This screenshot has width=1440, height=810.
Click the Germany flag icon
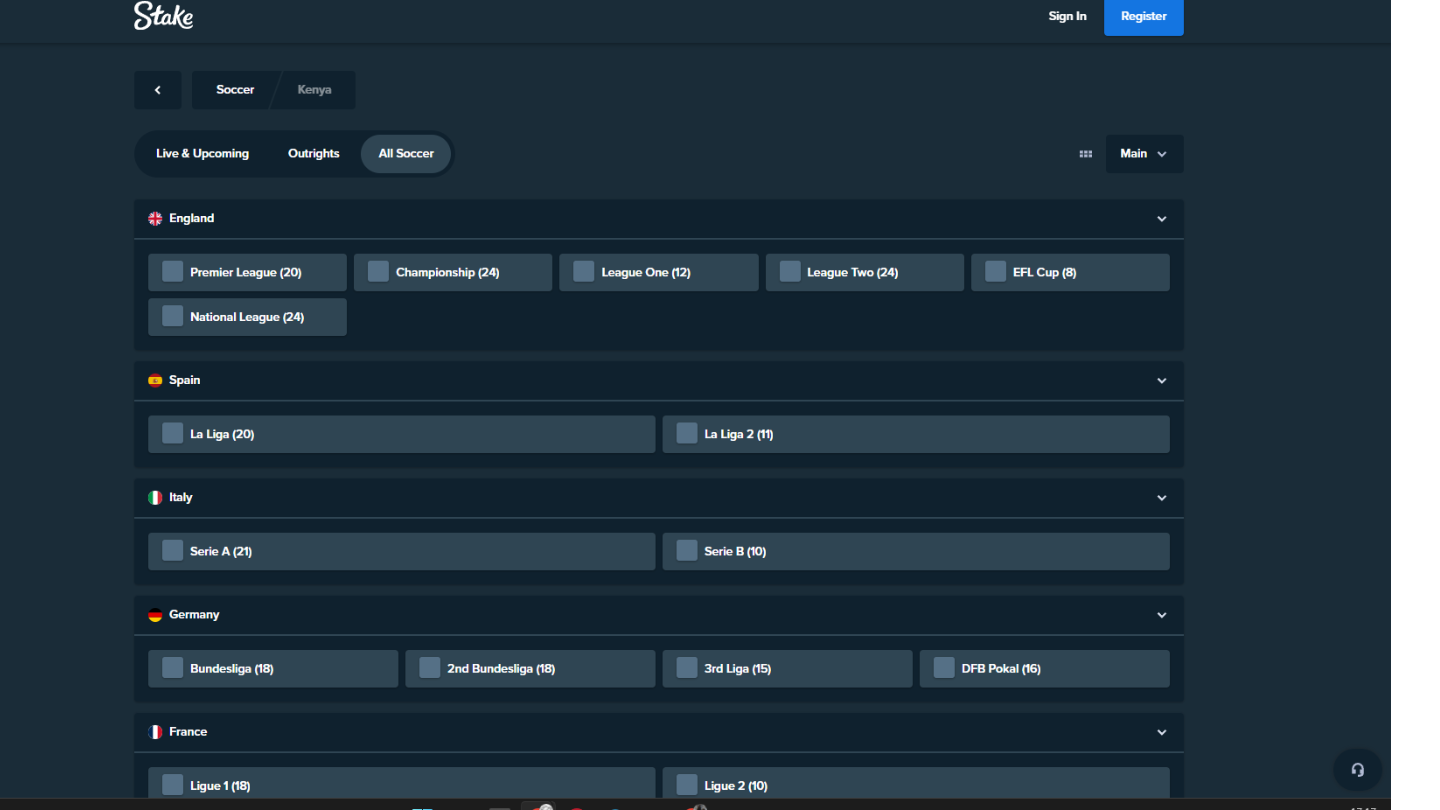[155, 615]
